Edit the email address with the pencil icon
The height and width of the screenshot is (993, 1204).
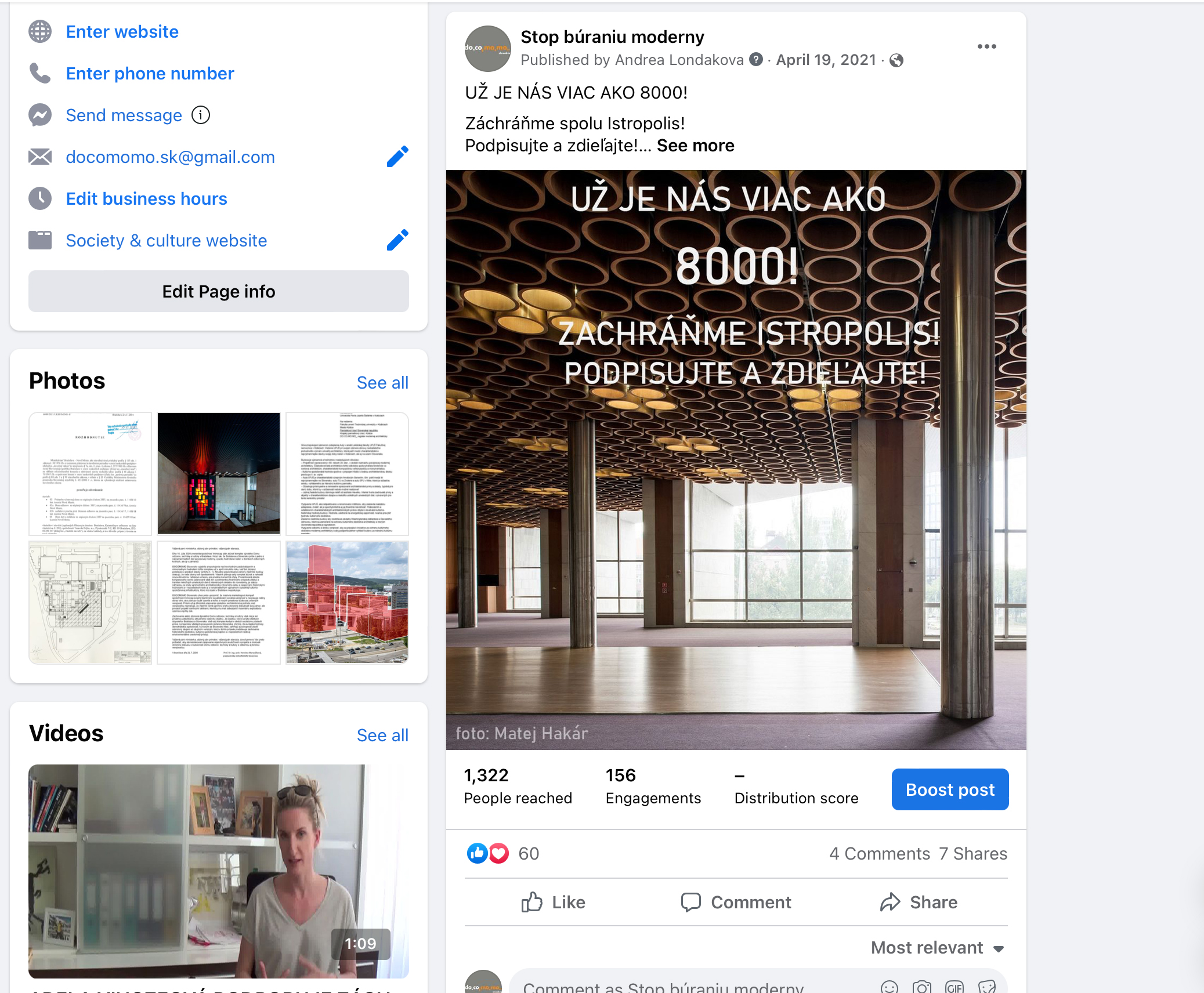[397, 157]
